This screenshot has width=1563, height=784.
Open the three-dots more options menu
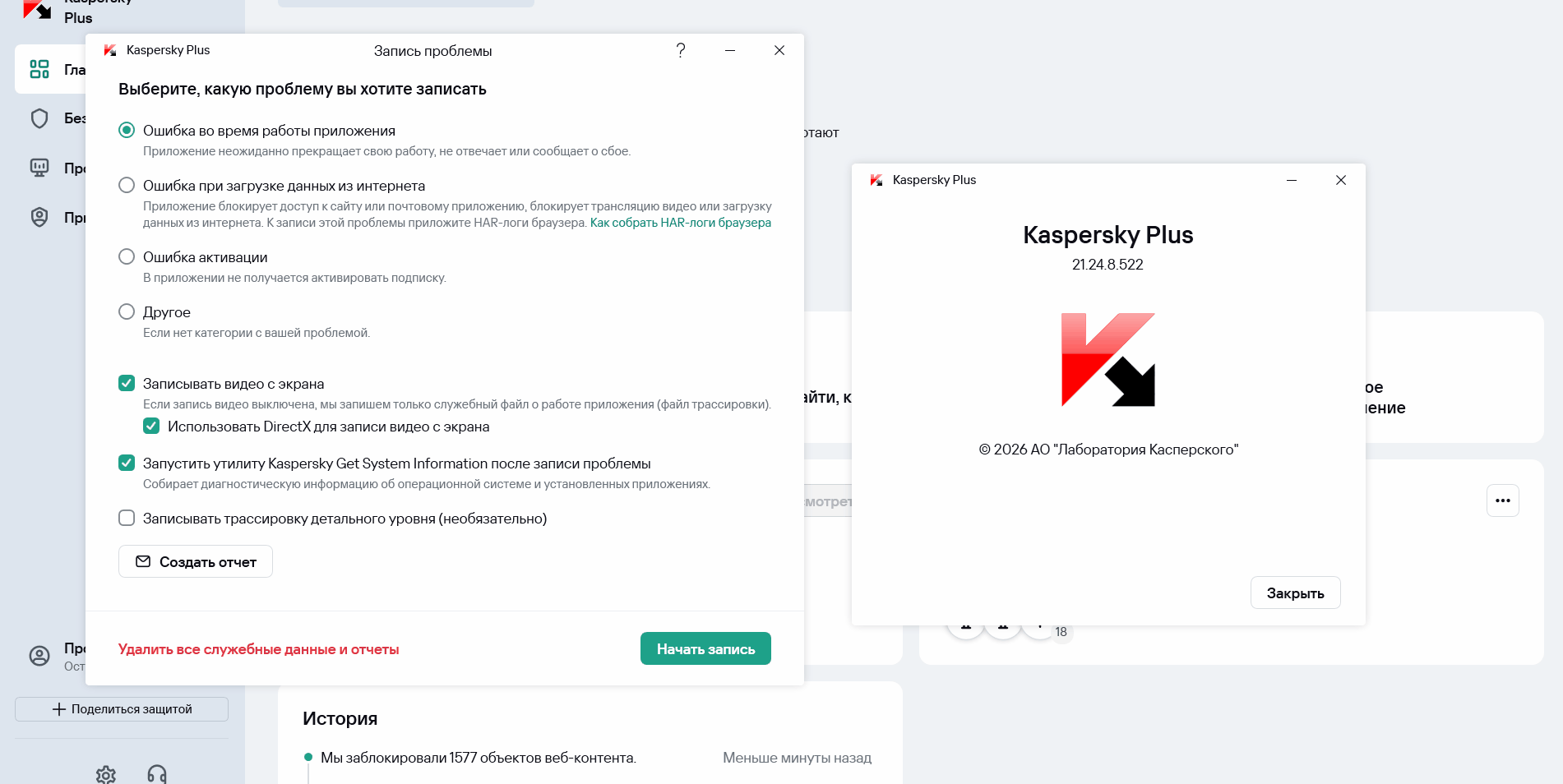(1502, 500)
